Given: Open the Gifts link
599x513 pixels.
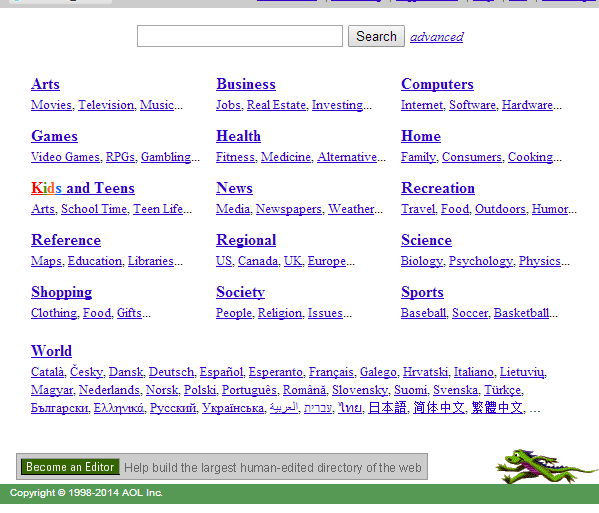Looking at the screenshot, I should point(130,313).
